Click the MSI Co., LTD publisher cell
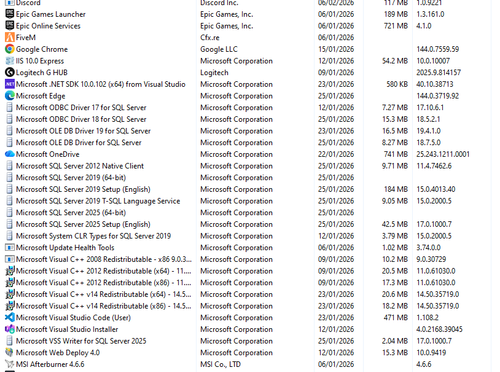This screenshot has height=372, width=500. click(x=220, y=364)
